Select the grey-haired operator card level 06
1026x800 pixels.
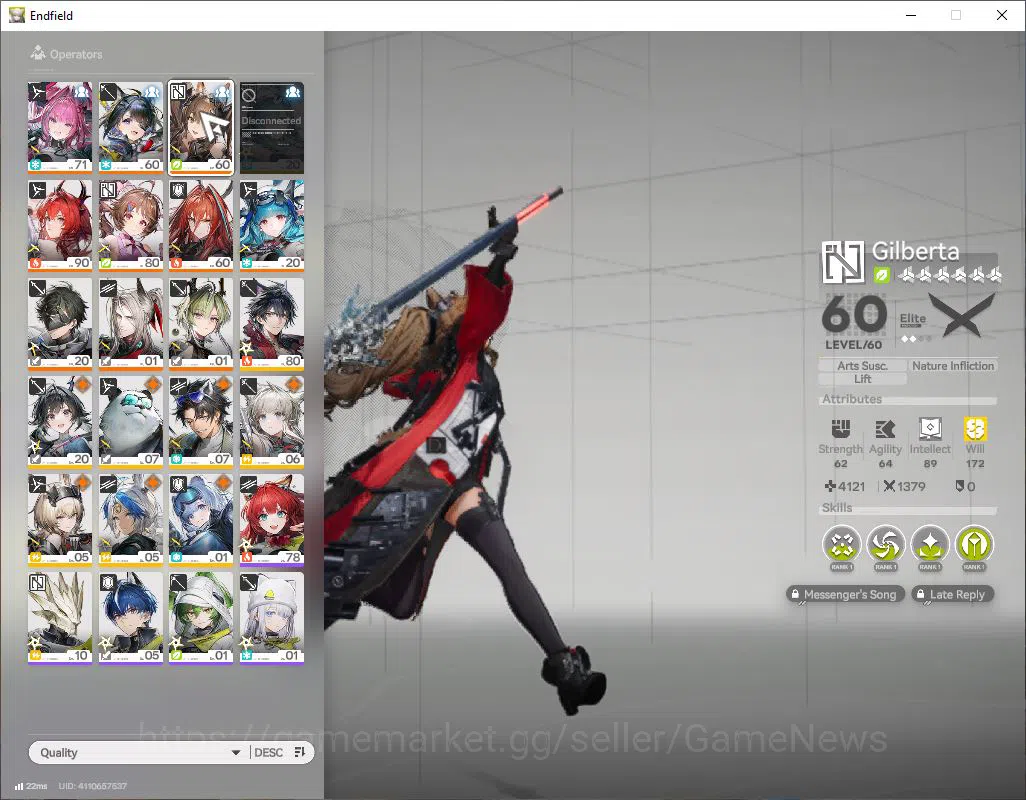click(x=272, y=421)
